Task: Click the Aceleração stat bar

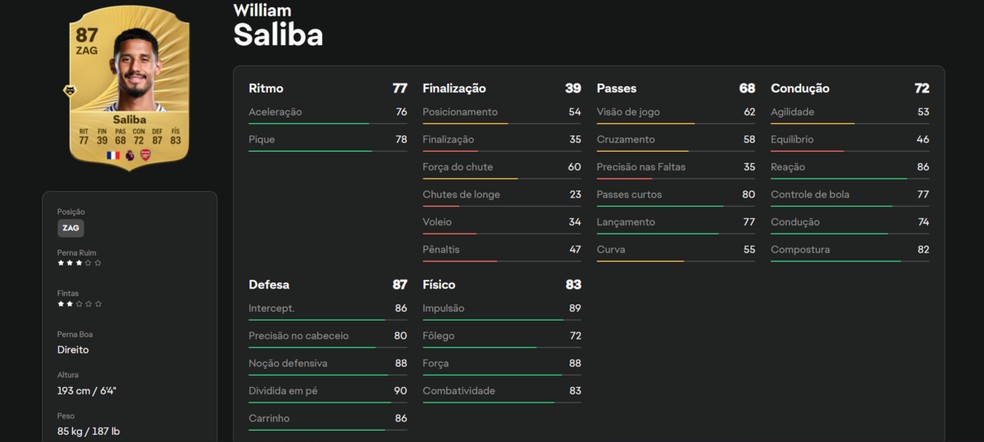Action: click(x=327, y=124)
